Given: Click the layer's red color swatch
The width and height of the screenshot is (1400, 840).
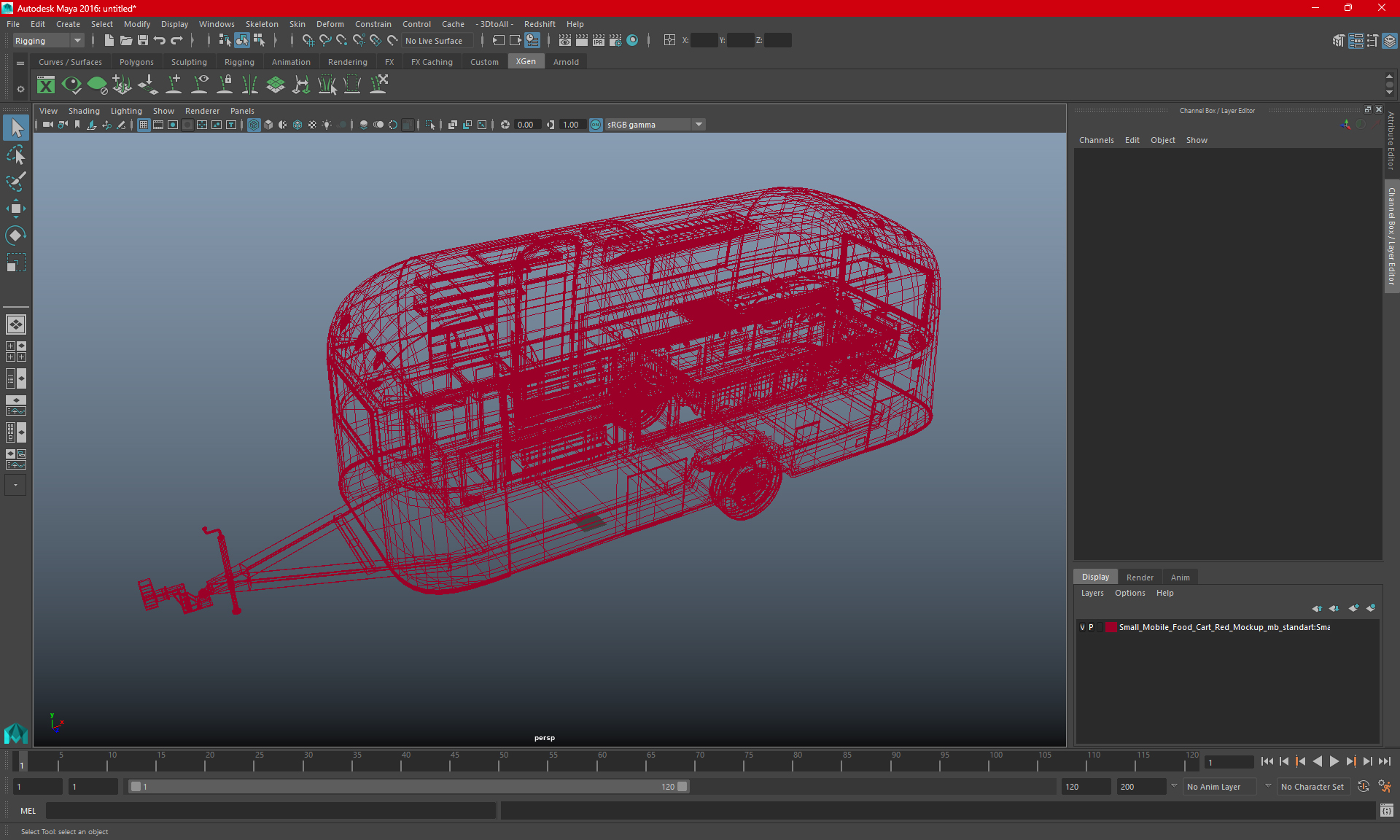Looking at the screenshot, I should coord(1111,627).
